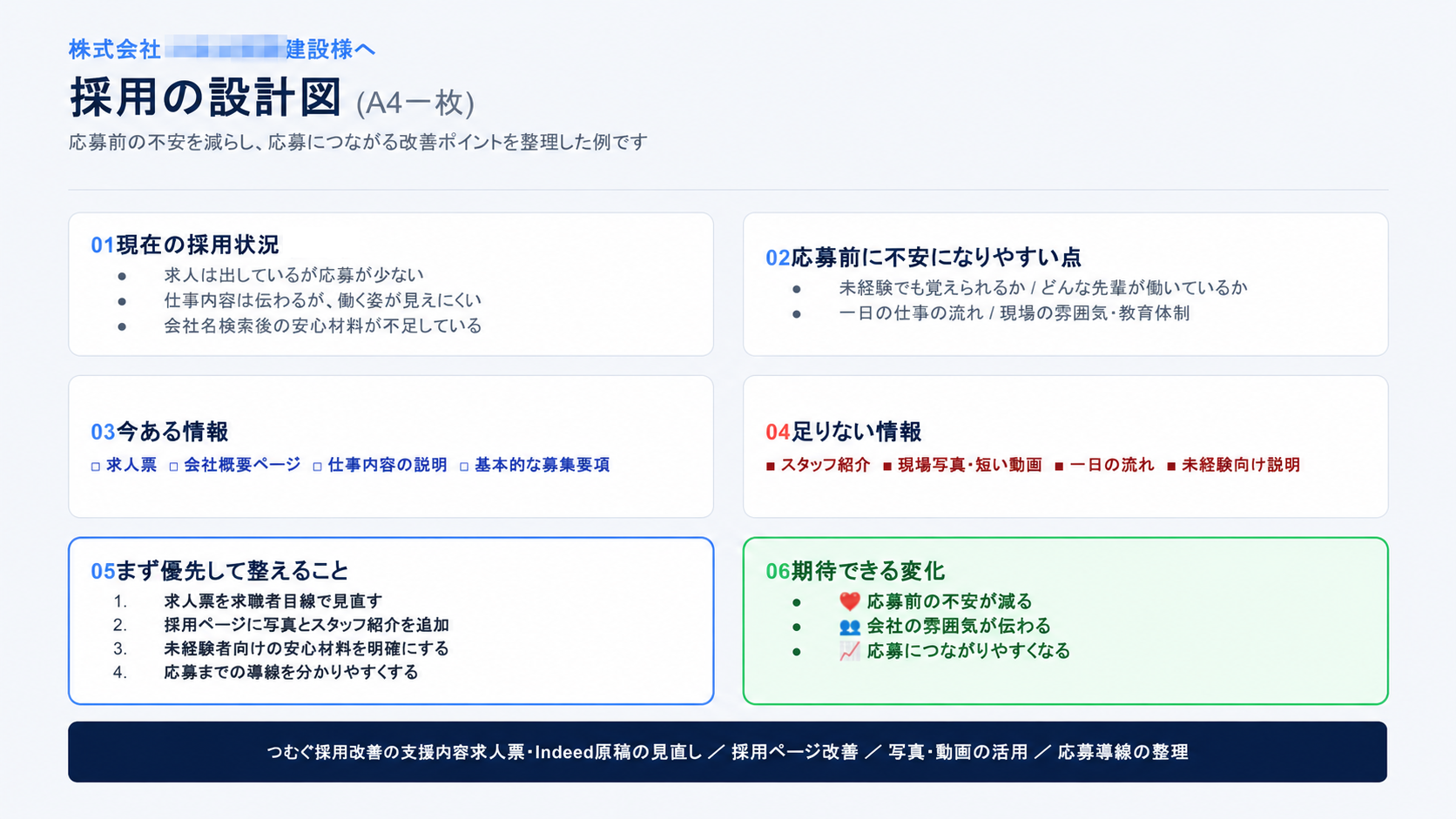
Task: Click line 一日の仕事の流れ / 現場の雰囲気・教育体制
Action: 1014,313
